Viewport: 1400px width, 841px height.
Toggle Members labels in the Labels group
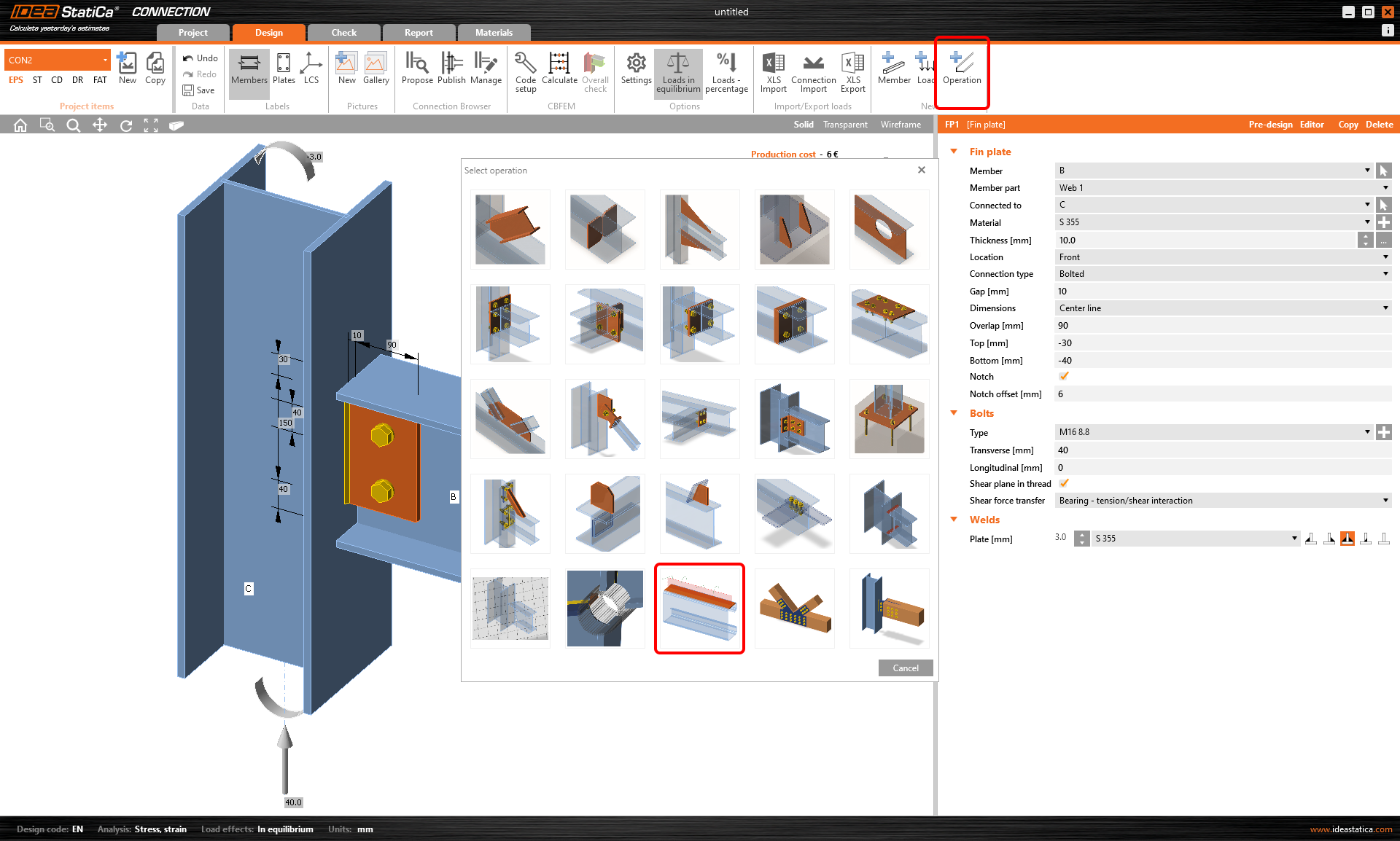(x=249, y=71)
